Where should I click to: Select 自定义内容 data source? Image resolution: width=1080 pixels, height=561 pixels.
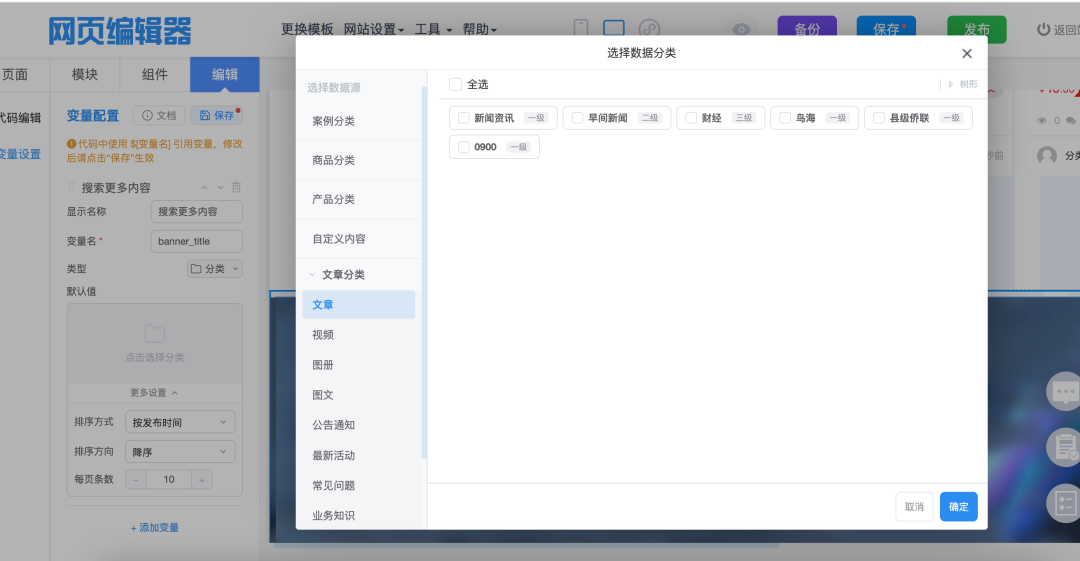click(x=359, y=238)
